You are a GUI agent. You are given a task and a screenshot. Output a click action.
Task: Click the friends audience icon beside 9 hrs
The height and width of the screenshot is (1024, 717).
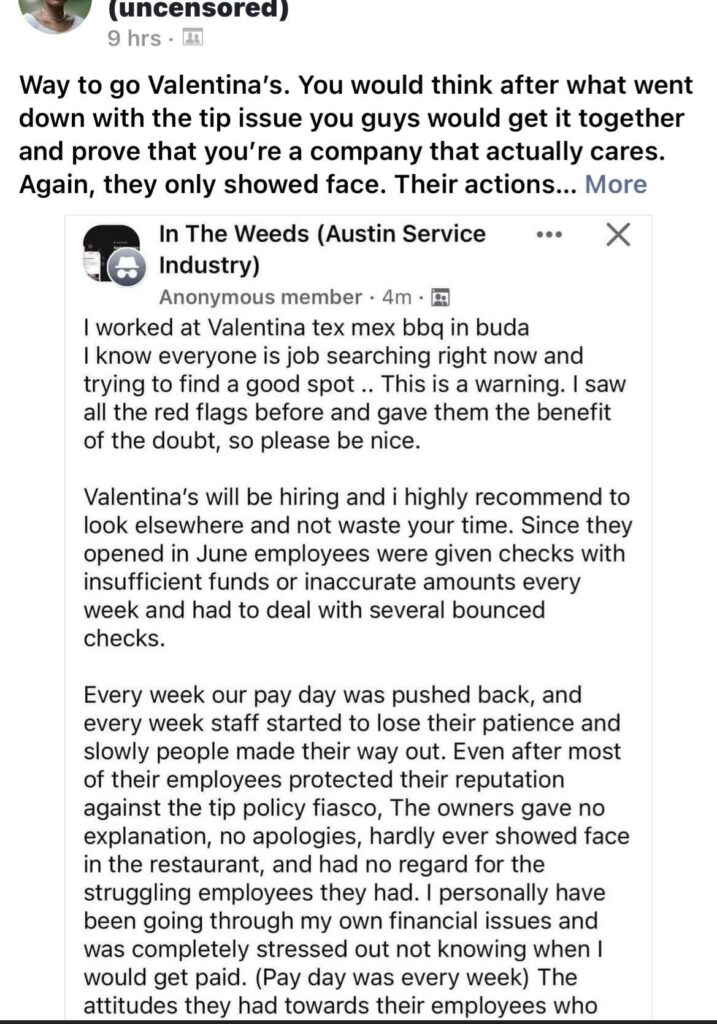click(194, 39)
